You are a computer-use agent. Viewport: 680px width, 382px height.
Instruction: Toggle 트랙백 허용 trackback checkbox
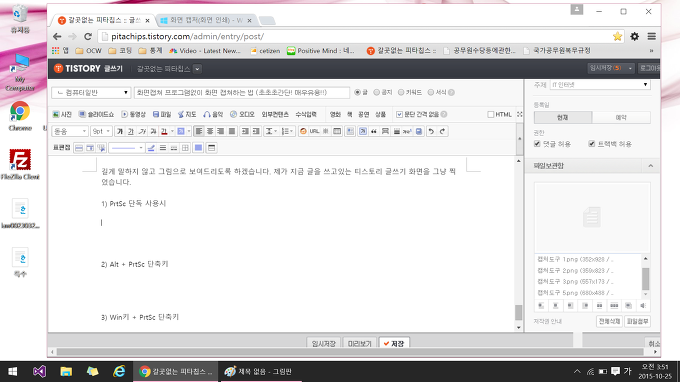tap(592, 144)
